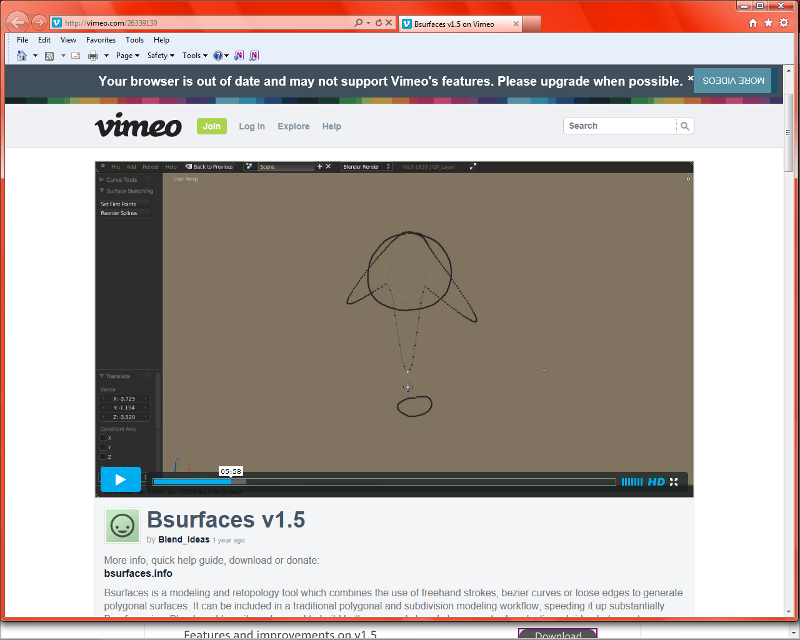Click the first OneNote Send icon
Image resolution: width=800 pixels, height=640 pixels.
(239, 56)
